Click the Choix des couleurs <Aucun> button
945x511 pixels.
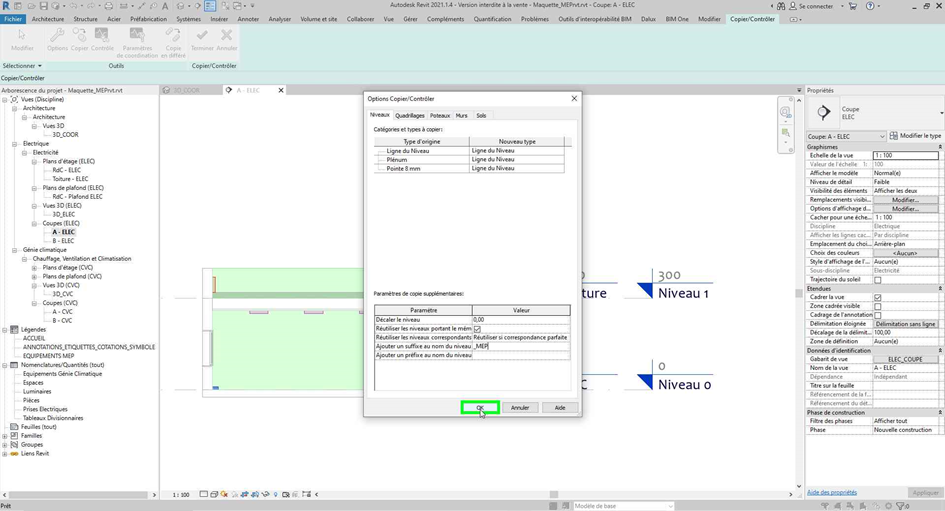tap(905, 253)
